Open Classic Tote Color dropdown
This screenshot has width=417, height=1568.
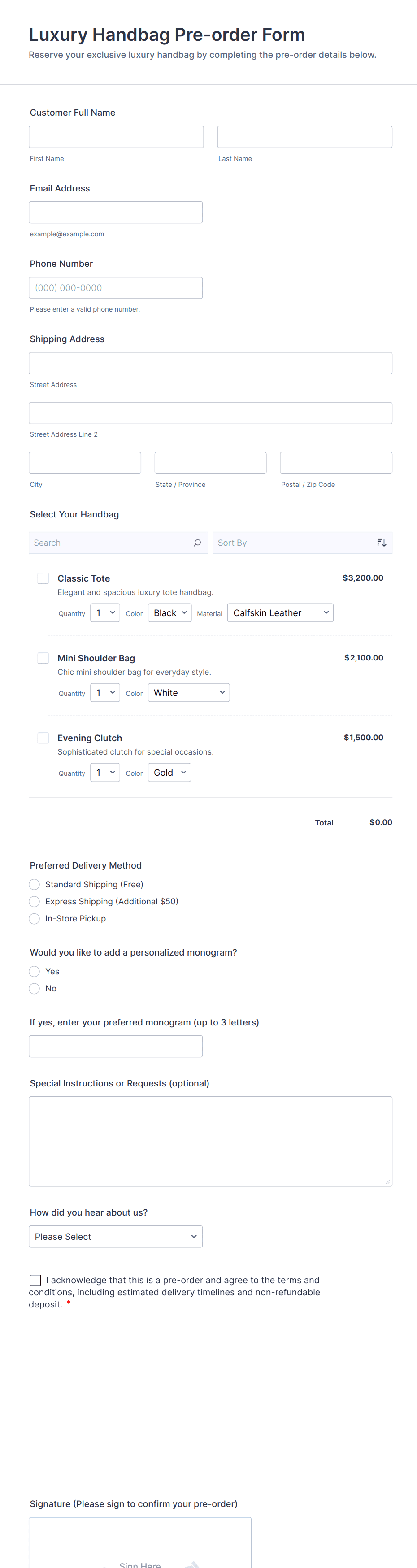coord(170,613)
